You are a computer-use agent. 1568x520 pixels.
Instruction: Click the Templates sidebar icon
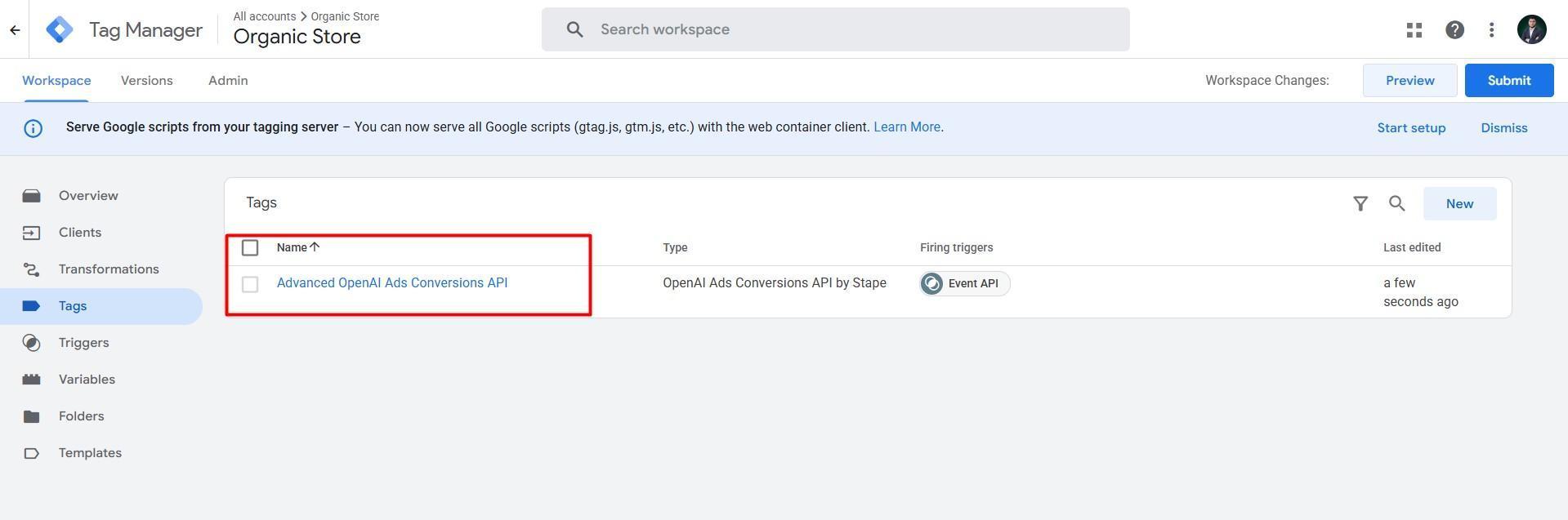(x=31, y=453)
